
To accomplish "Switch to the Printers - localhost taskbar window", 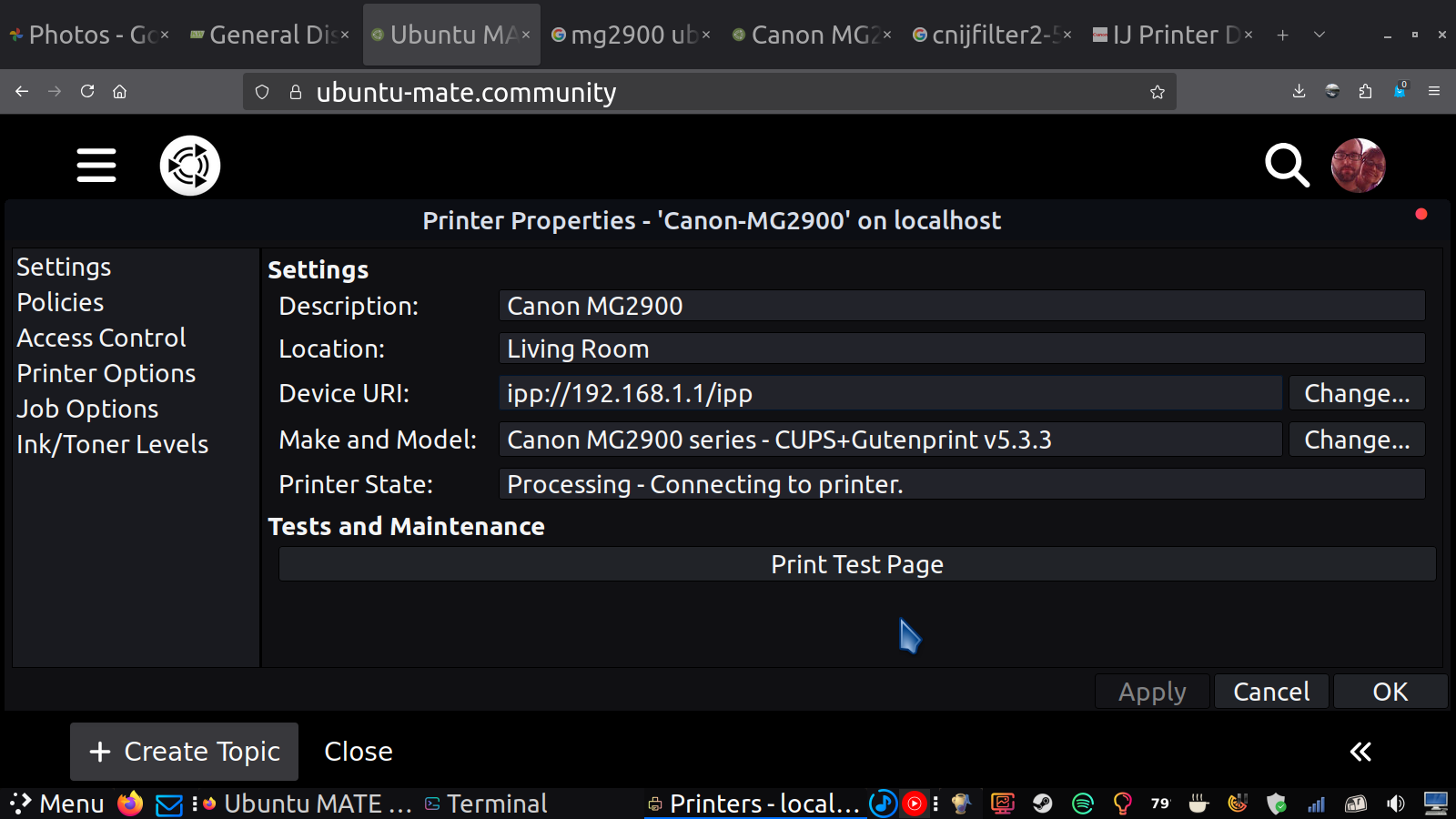I will click(753, 804).
